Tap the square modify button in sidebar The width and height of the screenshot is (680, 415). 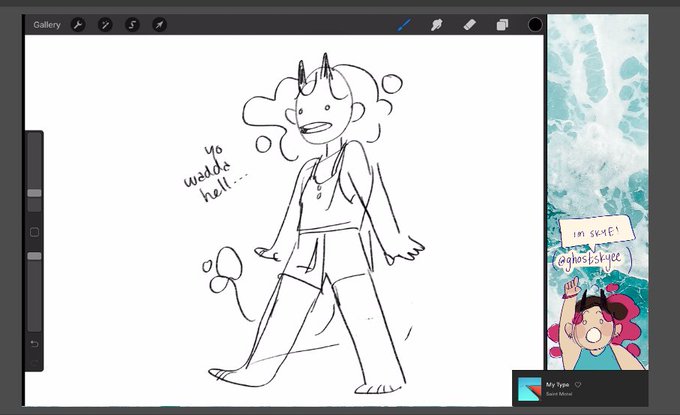[x=35, y=232]
